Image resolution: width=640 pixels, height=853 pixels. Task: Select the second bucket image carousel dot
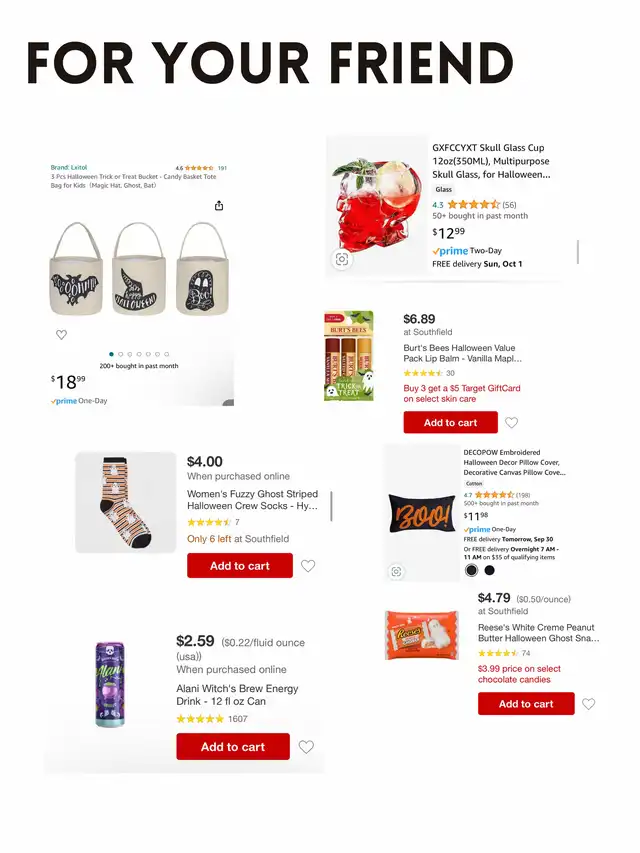pos(121,354)
